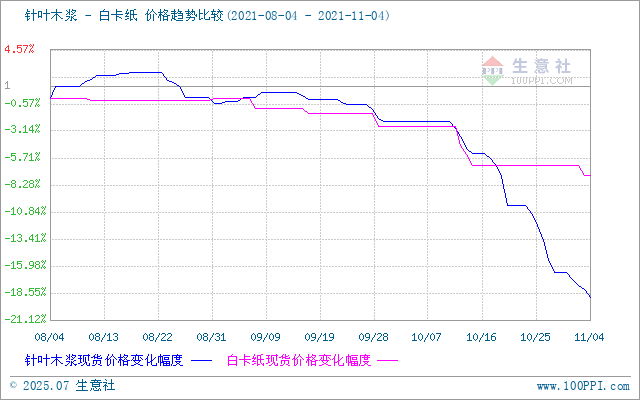Click the 10/25 x-axis date

[536, 337]
